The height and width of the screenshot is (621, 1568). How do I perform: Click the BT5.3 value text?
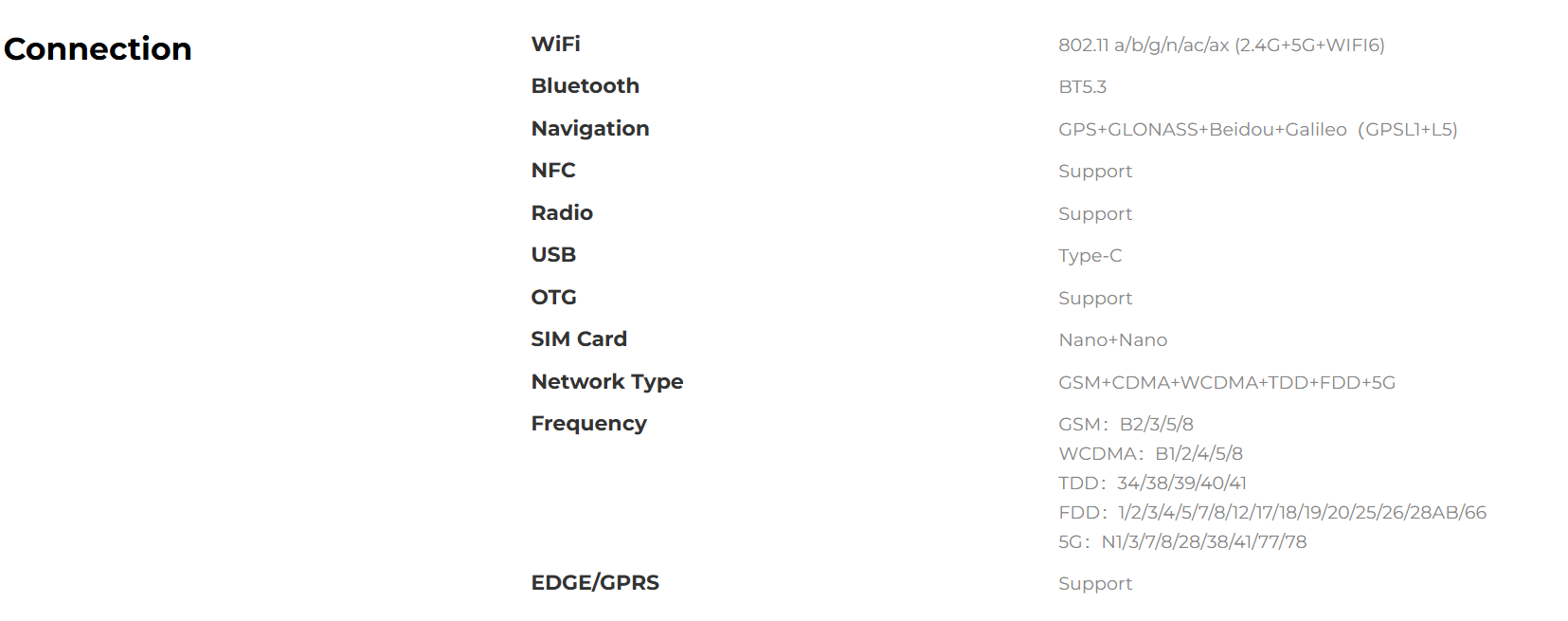(x=1082, y=86)
